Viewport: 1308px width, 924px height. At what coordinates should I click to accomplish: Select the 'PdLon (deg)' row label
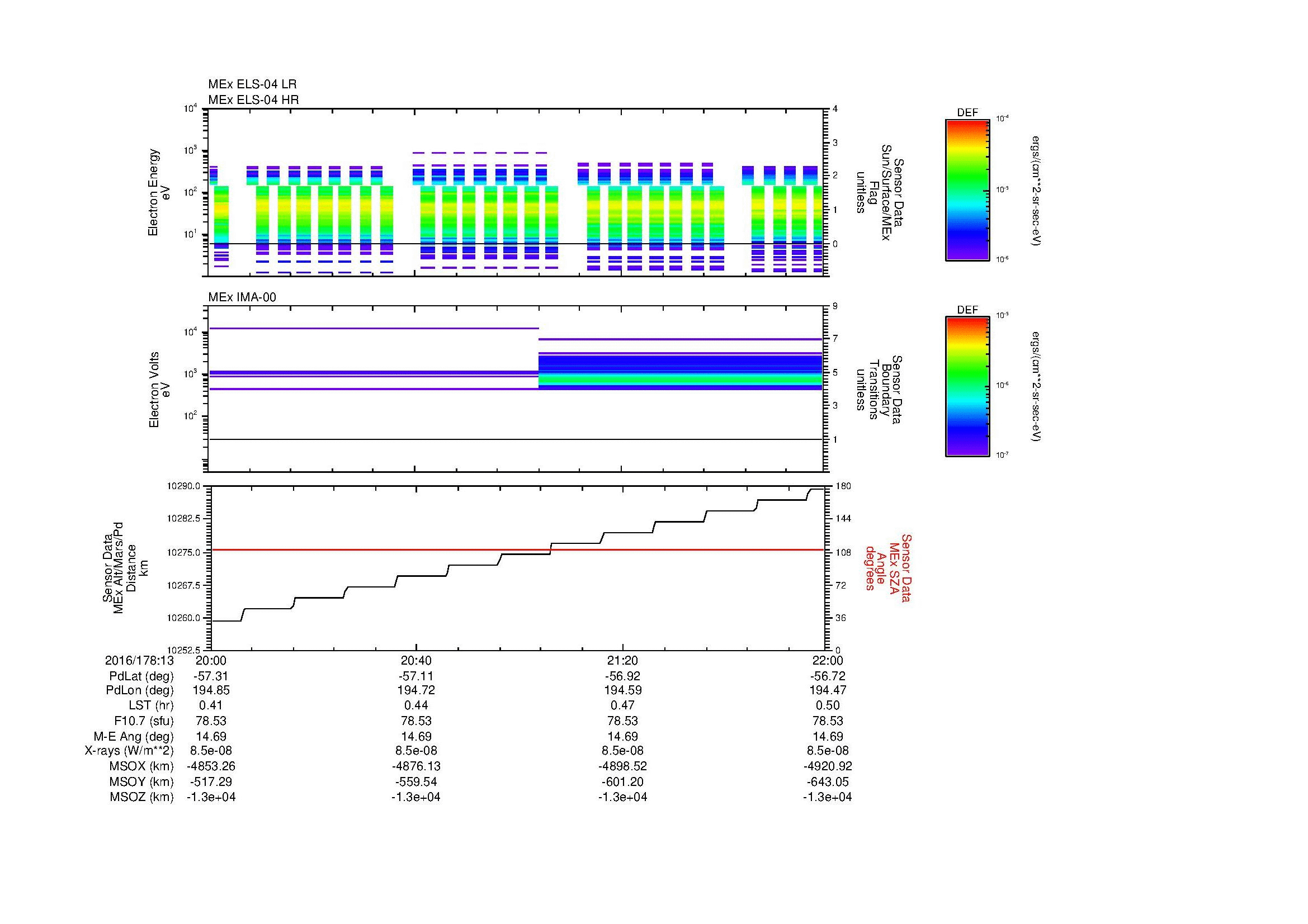click(x=140, y=690)
